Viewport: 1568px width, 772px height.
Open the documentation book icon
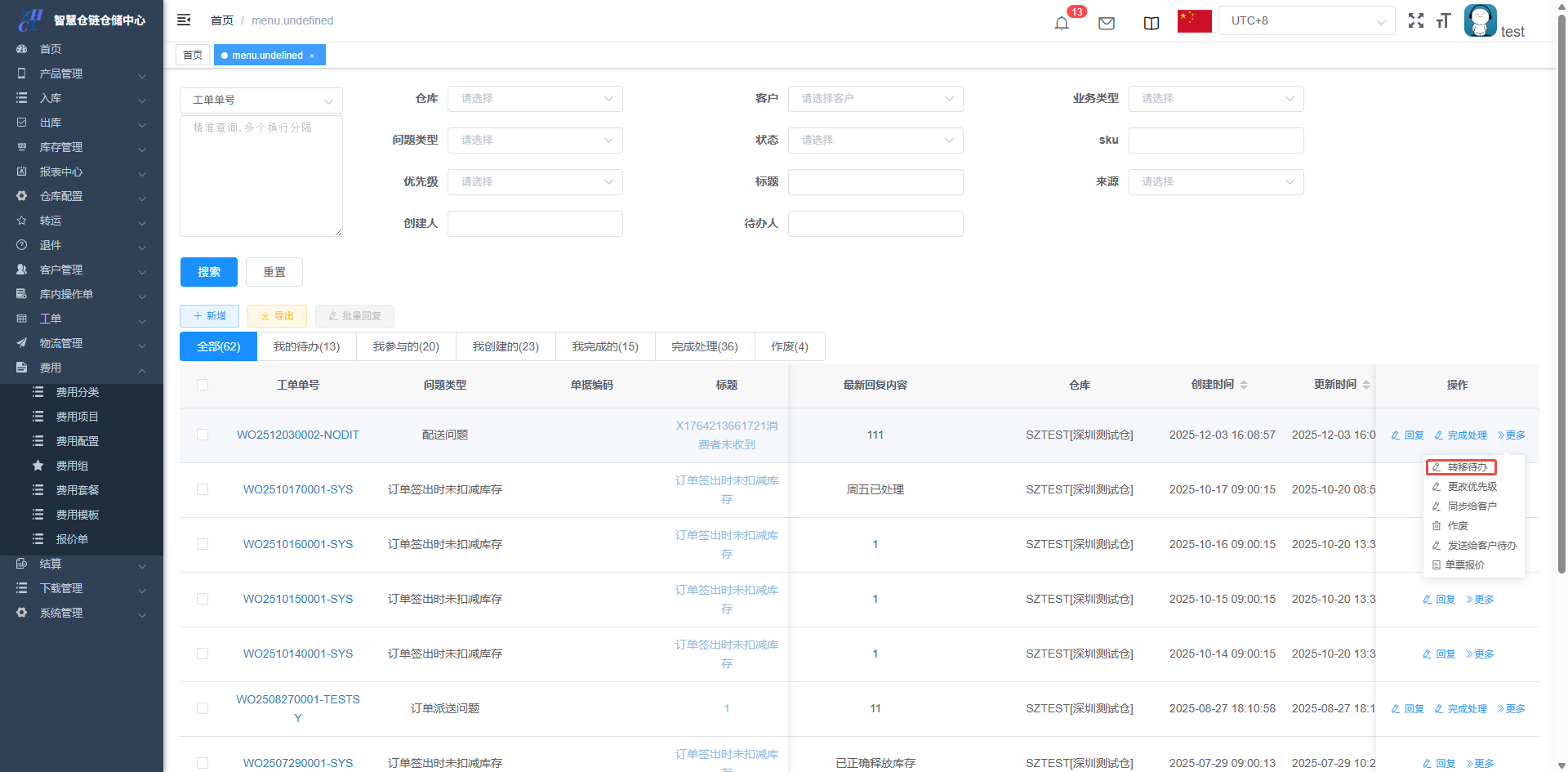[1151, 23]
